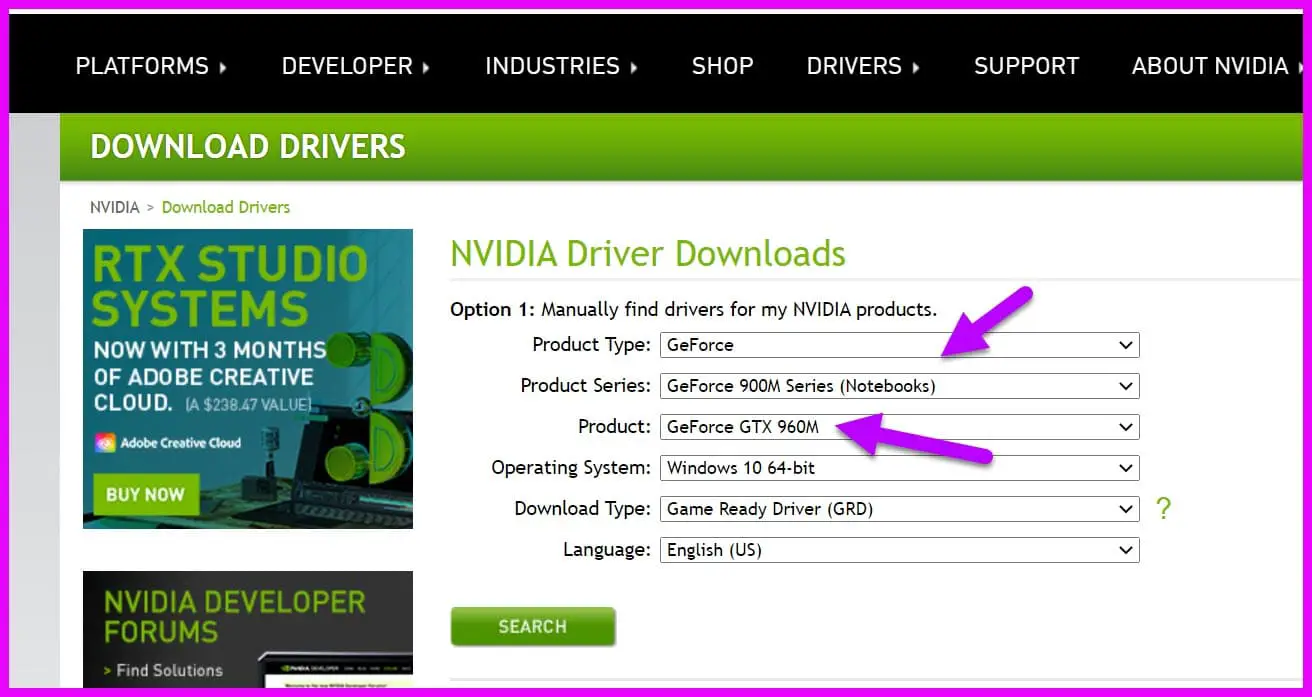Click the 'Product Type:' label
Screen dimensions: 1312x697
click(x=591, y=345)
